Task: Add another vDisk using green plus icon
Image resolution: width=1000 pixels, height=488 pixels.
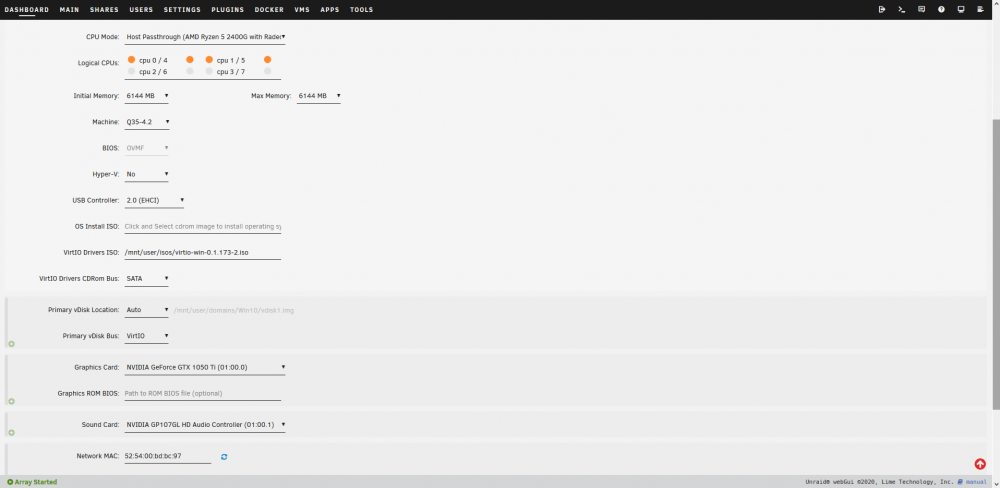Action: click(11, 344)
